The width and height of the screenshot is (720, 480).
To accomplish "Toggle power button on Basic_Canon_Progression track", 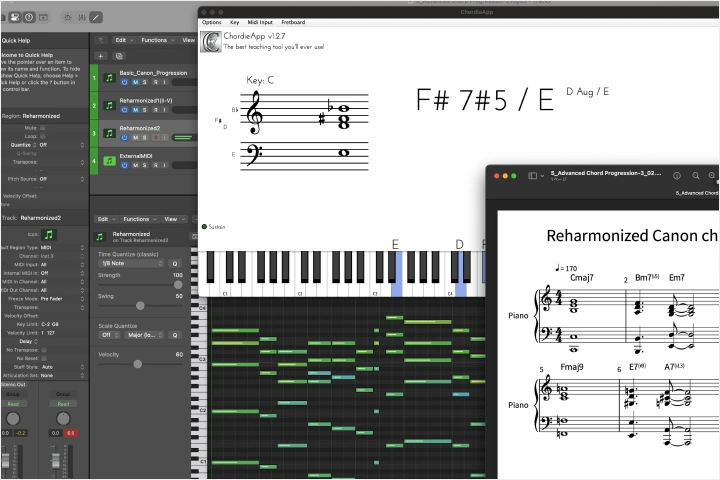I will pos(124,82).
